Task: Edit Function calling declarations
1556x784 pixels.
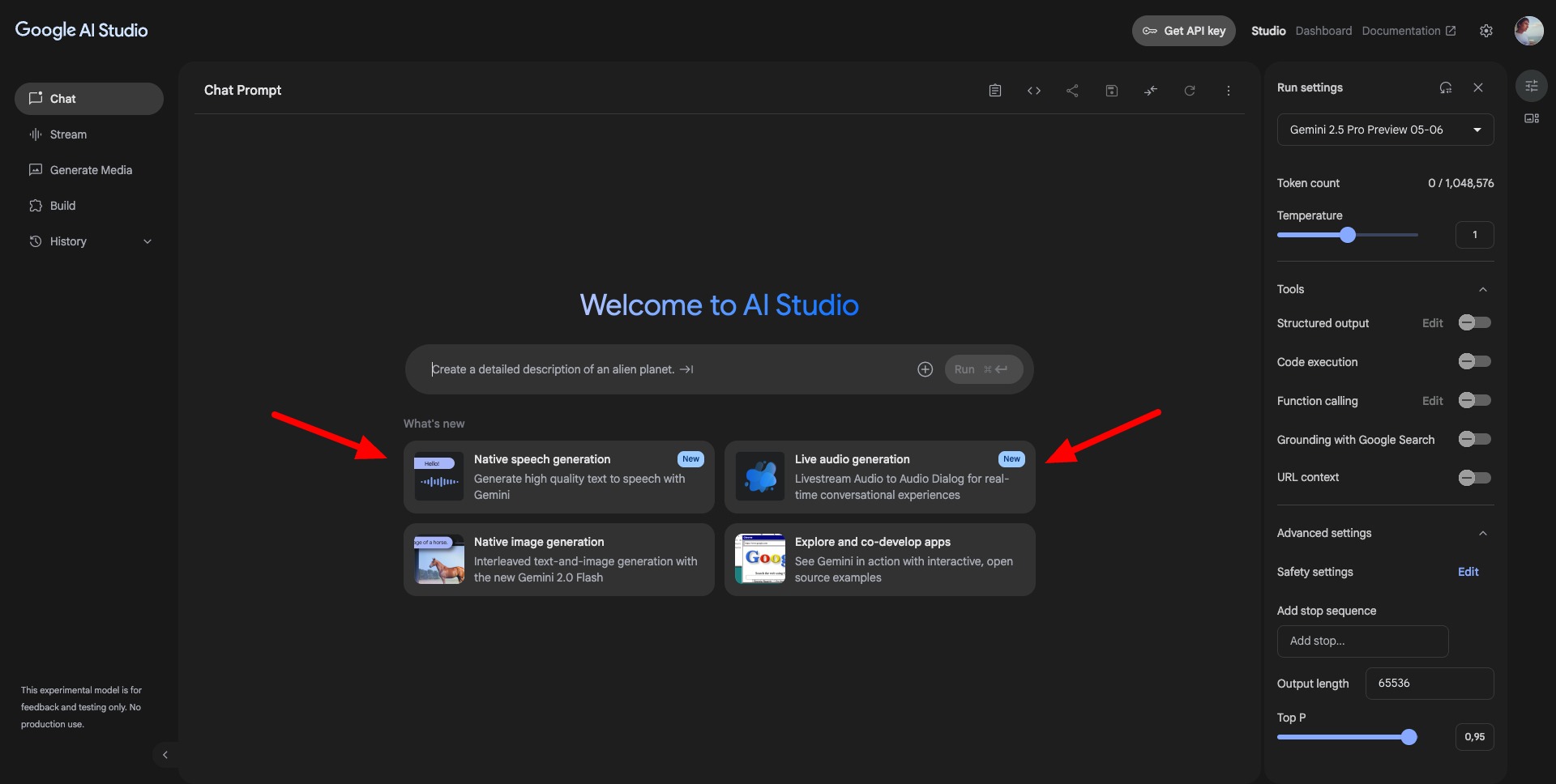Action: [x=1432, y=401]
